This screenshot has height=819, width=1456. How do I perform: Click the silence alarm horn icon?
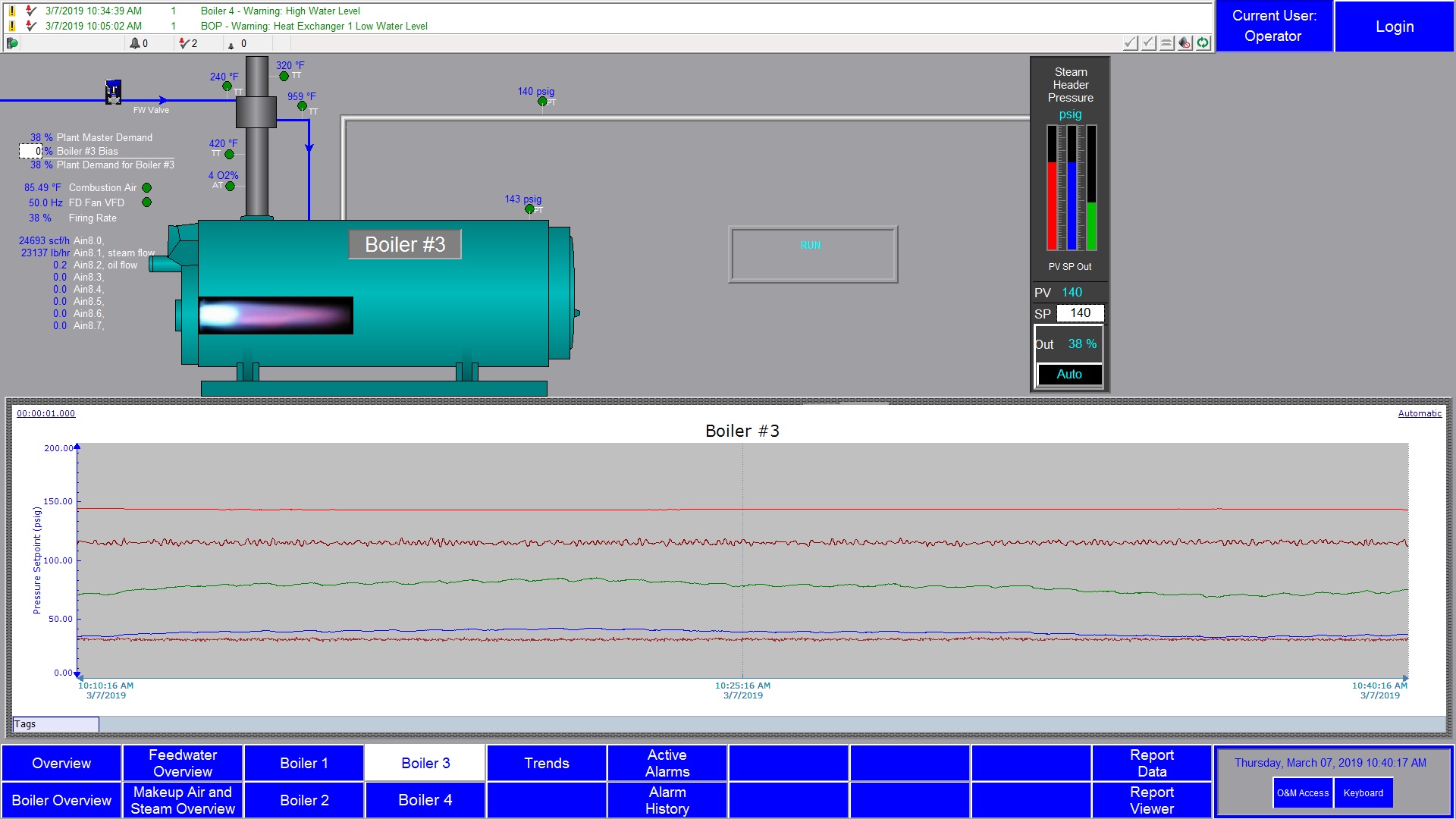click(1185, 43)
